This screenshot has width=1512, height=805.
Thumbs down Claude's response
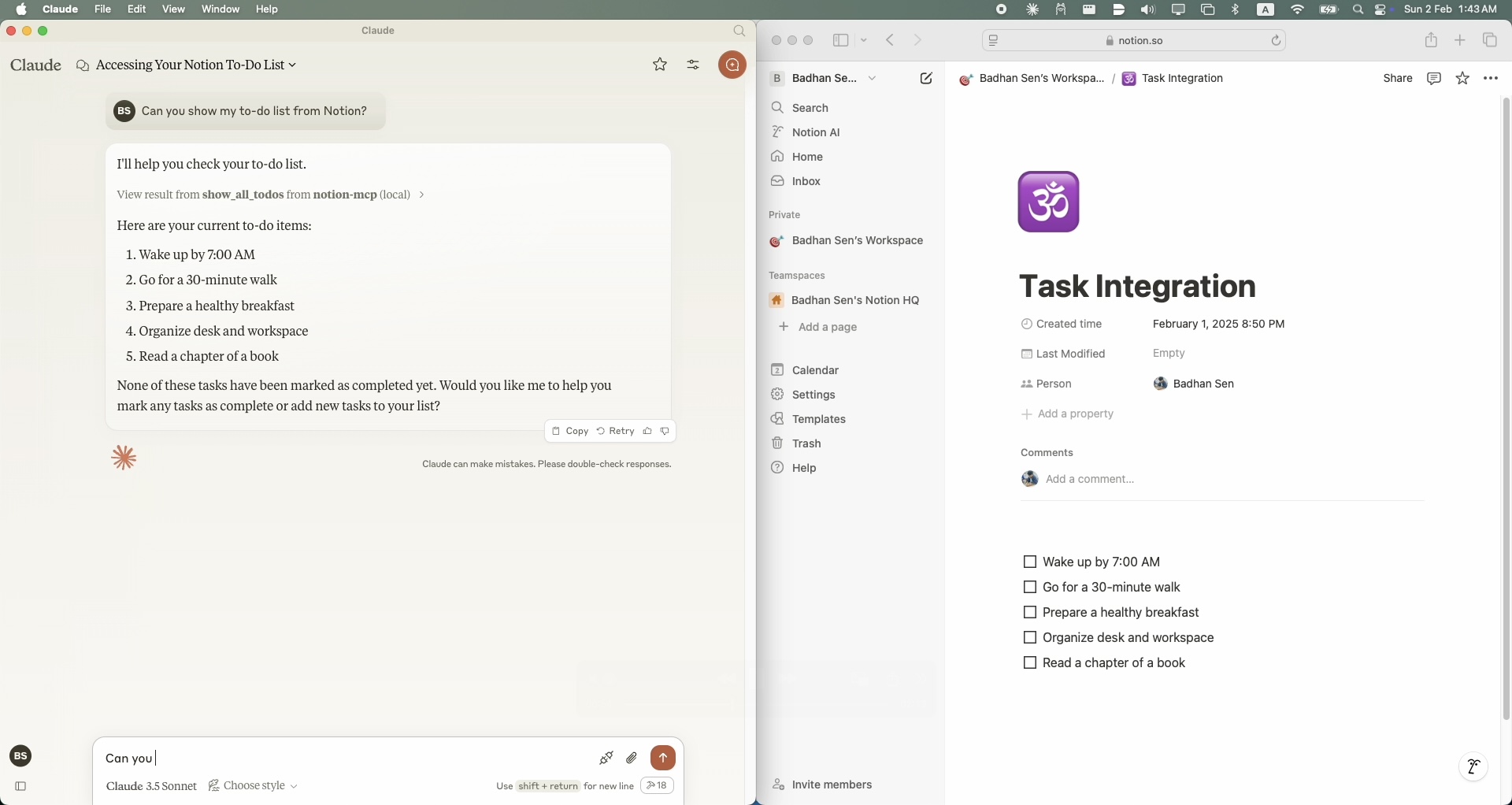[x=665, y=432]
